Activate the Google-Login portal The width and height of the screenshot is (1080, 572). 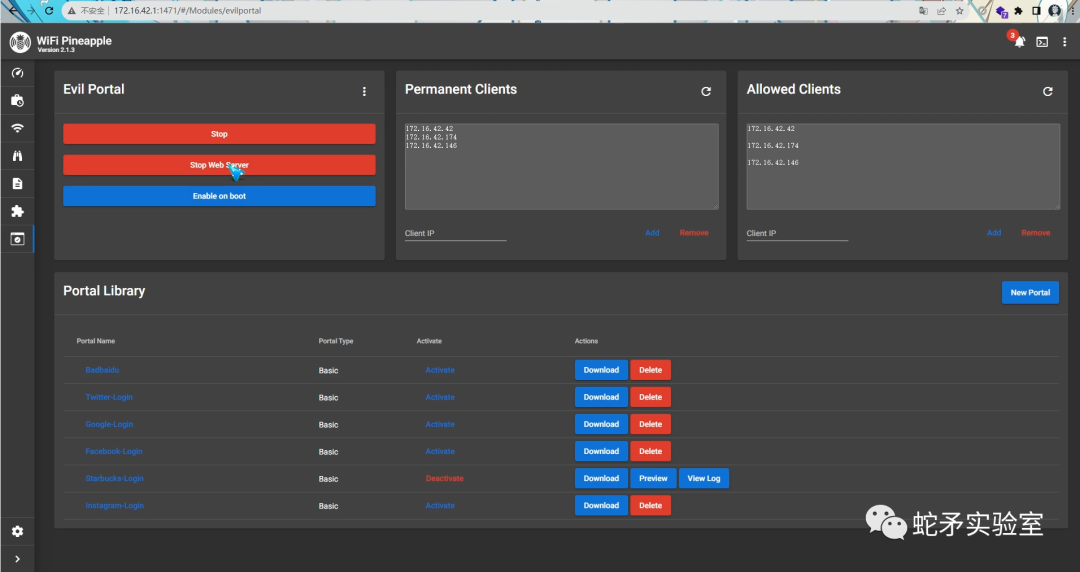point(440,425)
